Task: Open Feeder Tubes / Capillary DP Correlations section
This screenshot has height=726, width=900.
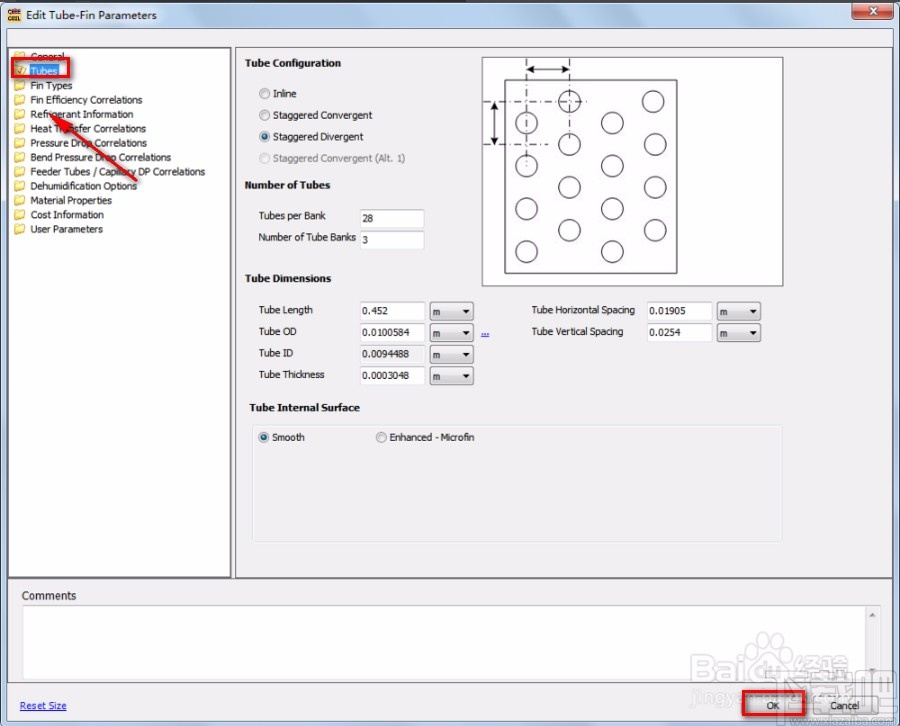Action: click(x=118, y=172)
